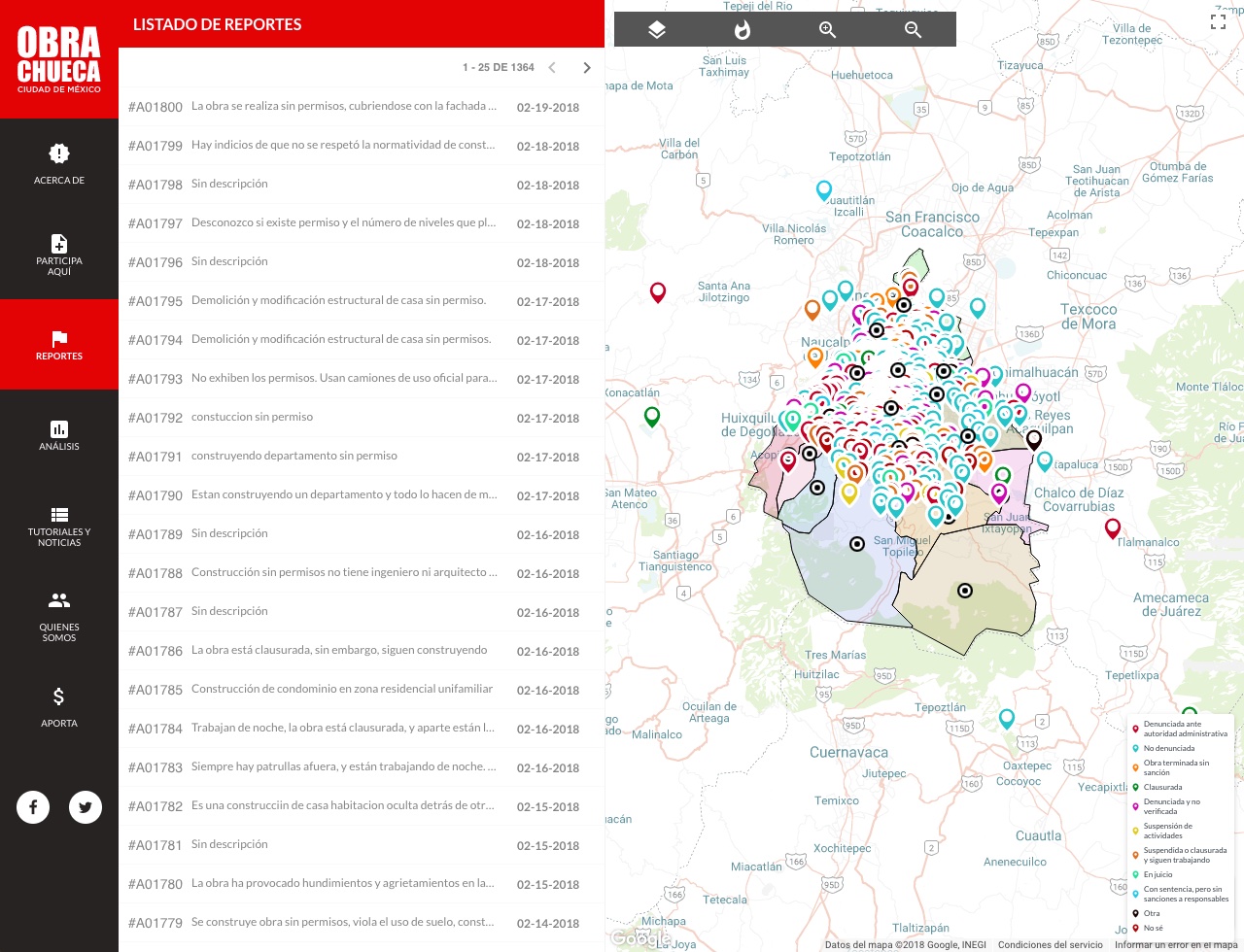Open the Análisis section

tap(59, 429)
